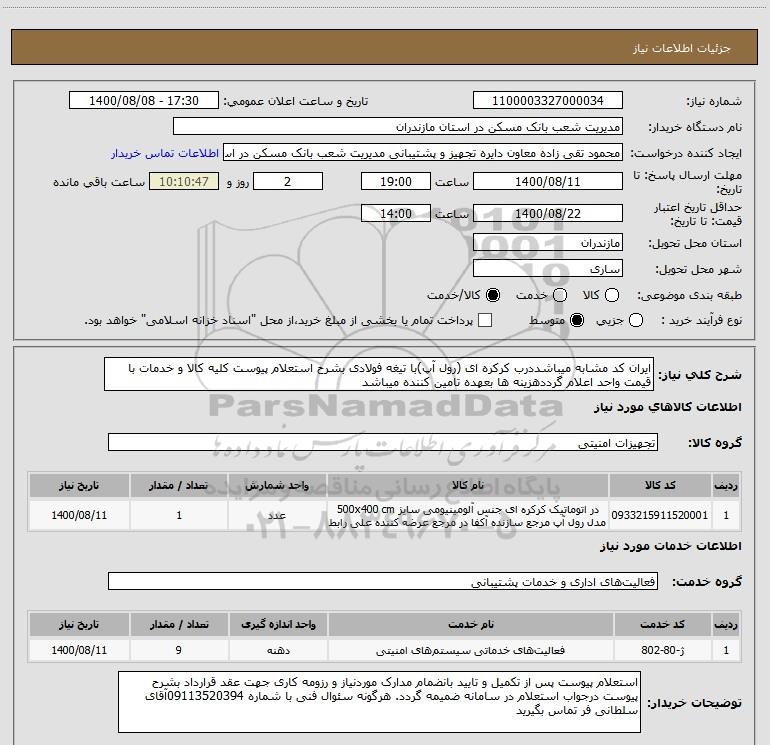The height and width of the screenshot is (745, 770).
Task: Toggle the اسناد خزانه اسلامی payment checkbox
Action: point(485,320)
